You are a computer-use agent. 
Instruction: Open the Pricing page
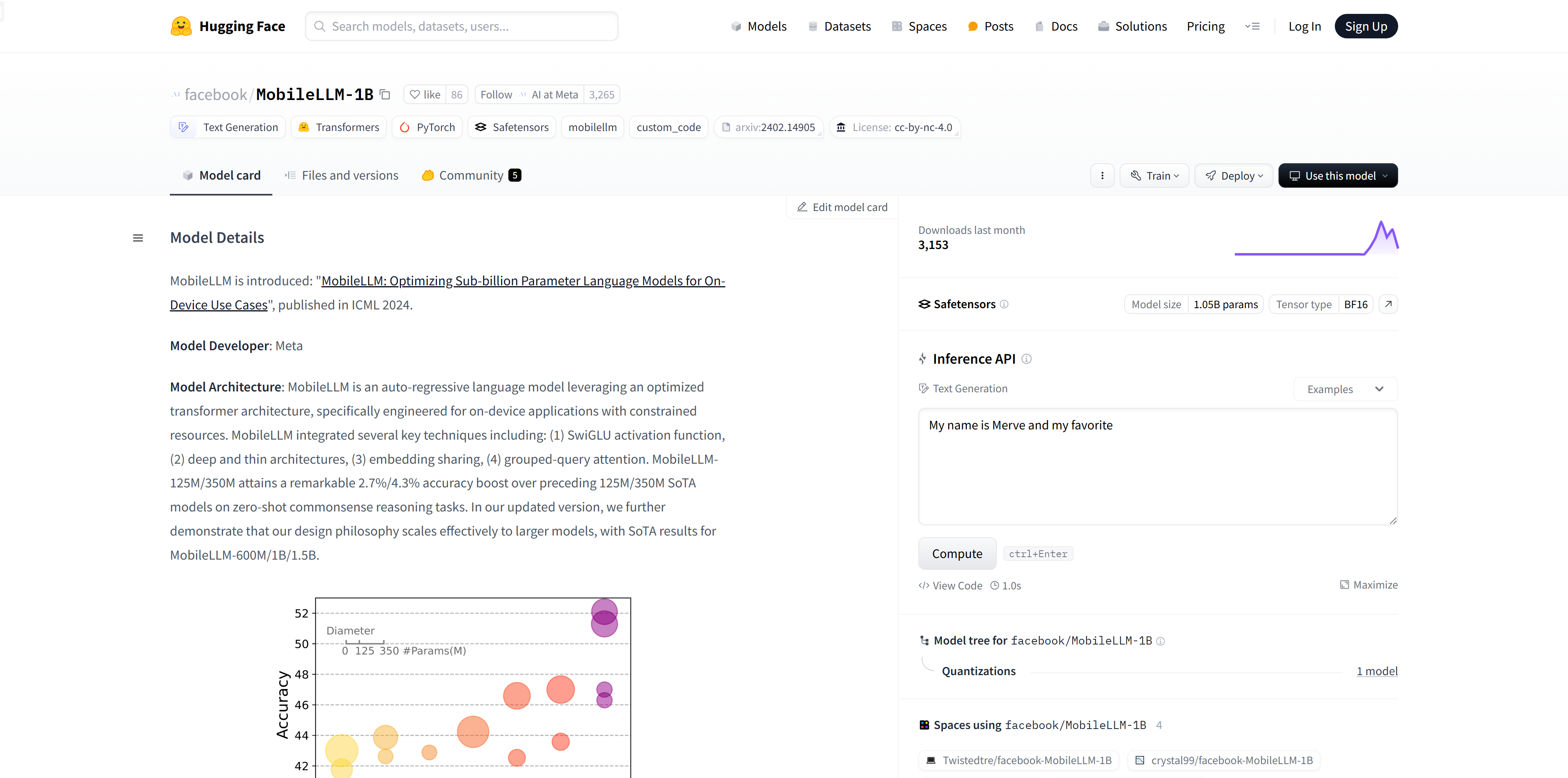(x=1205, y=26)
